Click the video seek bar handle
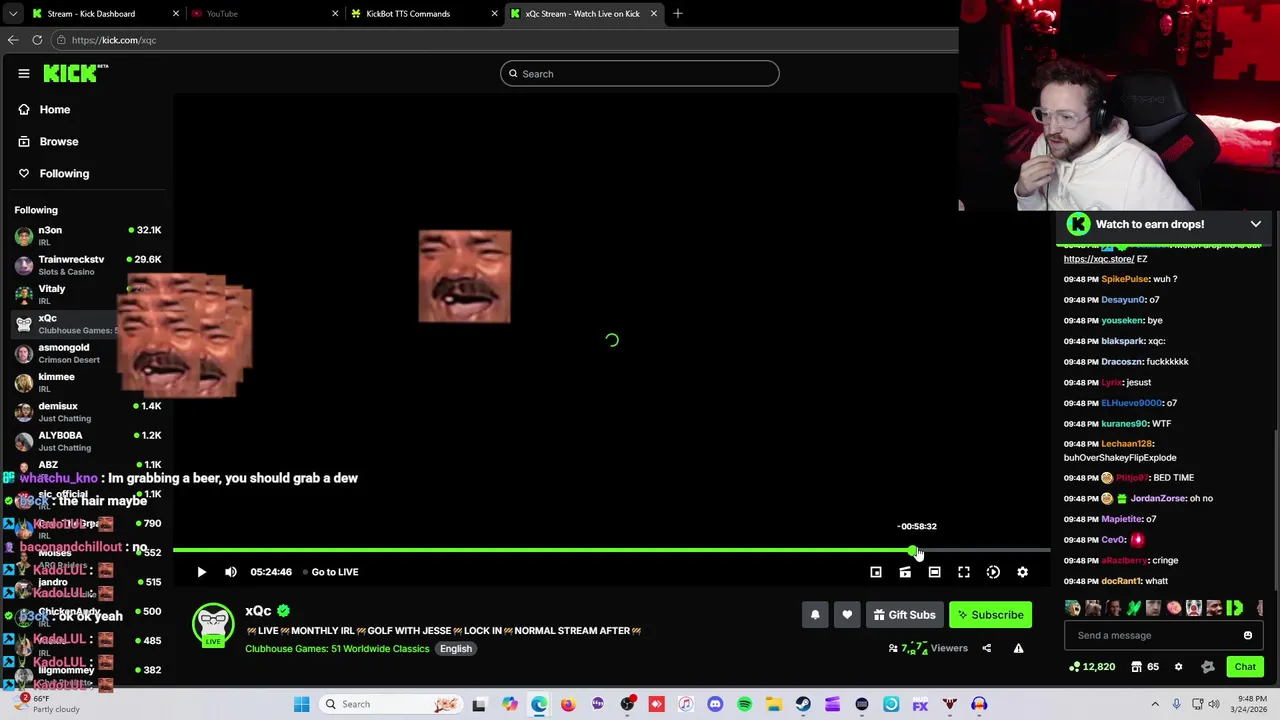The width and height of the screenshot is (1280, 720). coord(913,551)
